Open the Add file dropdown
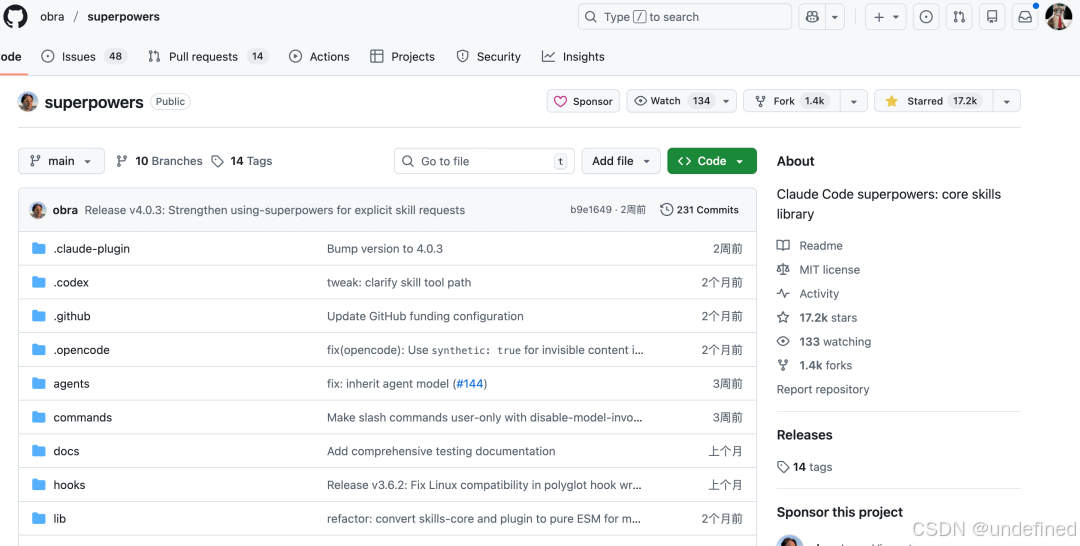Viewport: 1080px width, 546px height. click(x=621, y=161)
